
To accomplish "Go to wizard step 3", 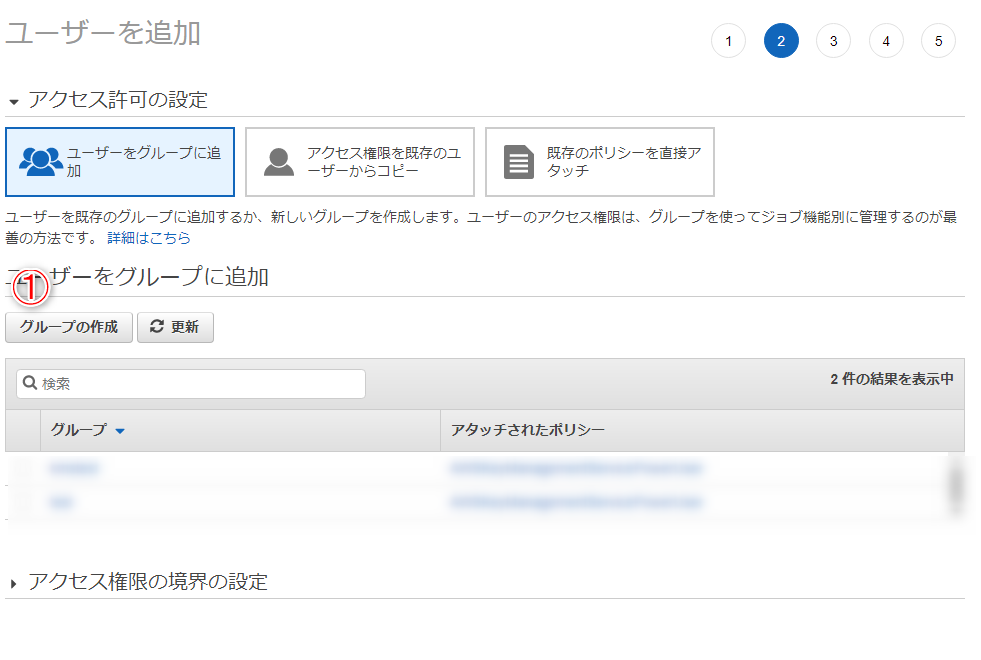I will pos(833,41).
